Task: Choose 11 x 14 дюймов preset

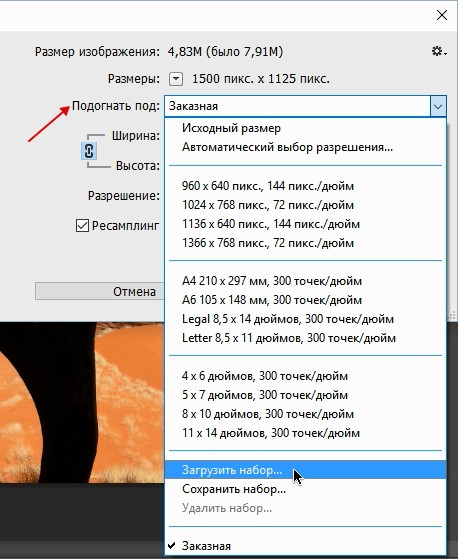Action: (305, 433)
